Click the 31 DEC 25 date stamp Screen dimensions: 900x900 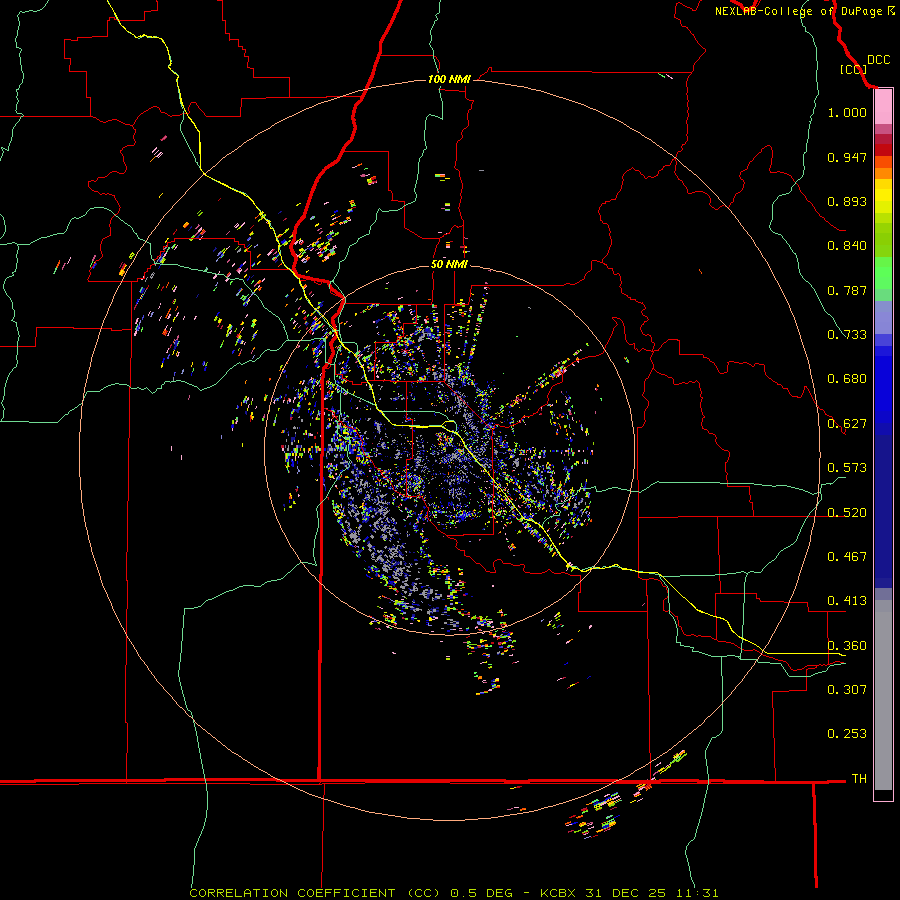(x=625, y=893)
